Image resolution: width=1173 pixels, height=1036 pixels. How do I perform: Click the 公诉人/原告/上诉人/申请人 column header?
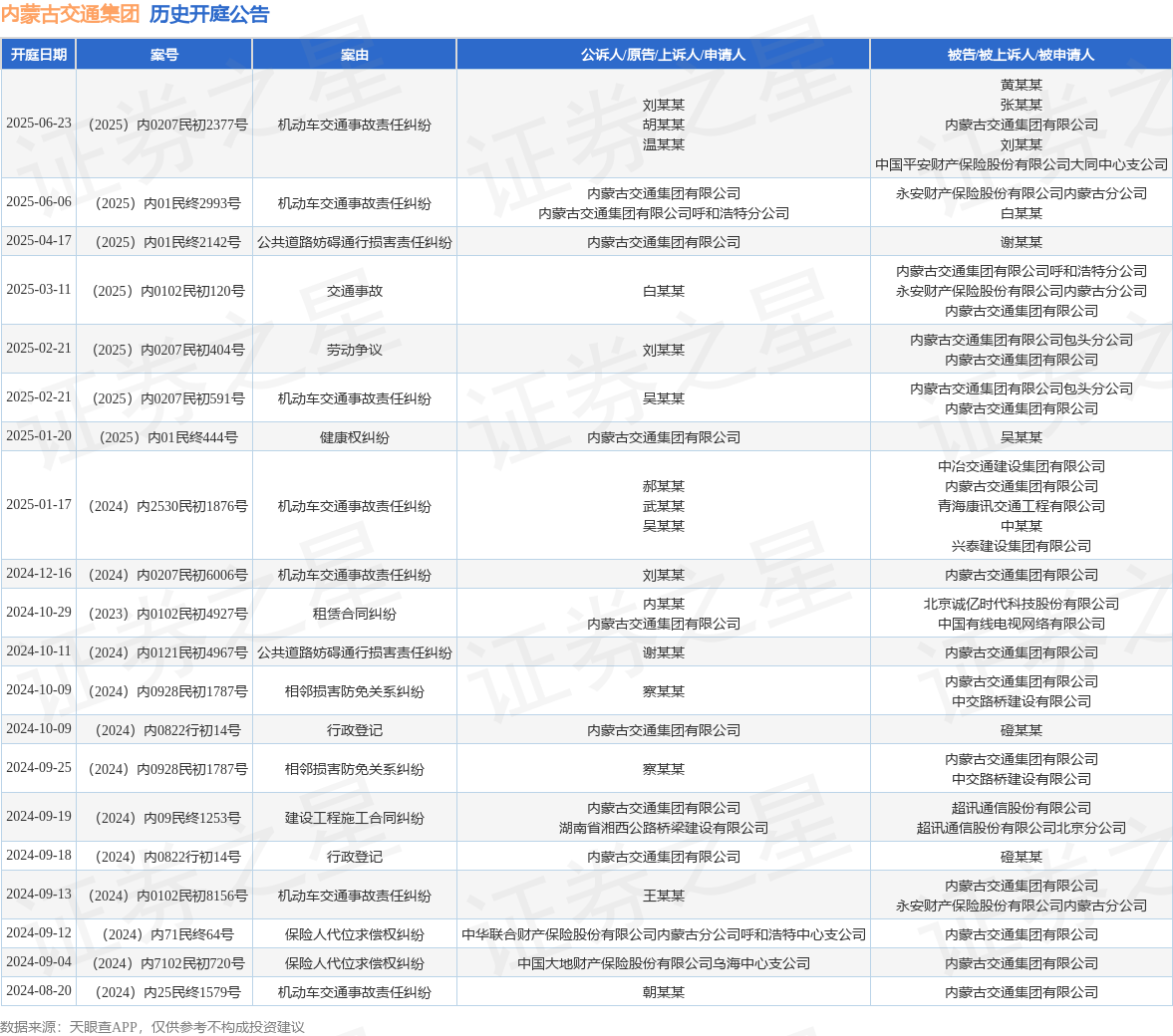[x=664, y=55]
